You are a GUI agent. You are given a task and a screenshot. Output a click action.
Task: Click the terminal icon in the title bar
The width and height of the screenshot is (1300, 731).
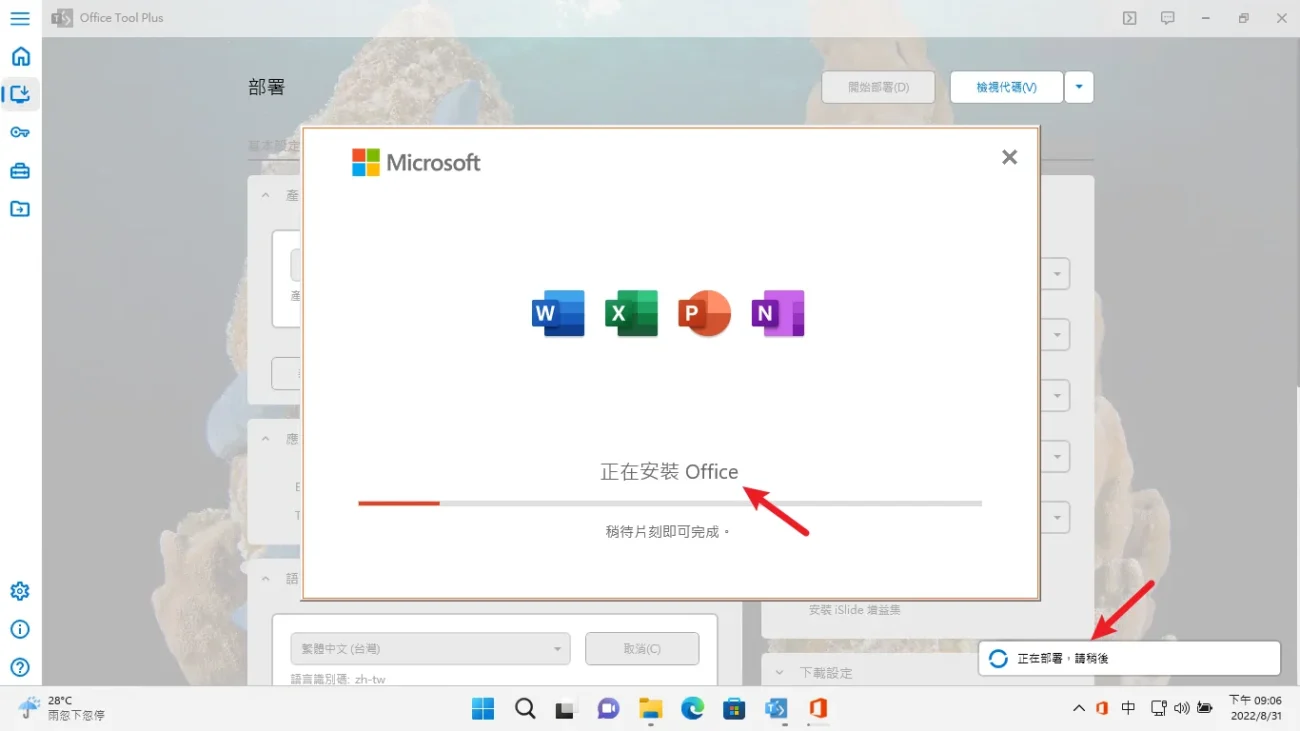(x=1129, y=17)
